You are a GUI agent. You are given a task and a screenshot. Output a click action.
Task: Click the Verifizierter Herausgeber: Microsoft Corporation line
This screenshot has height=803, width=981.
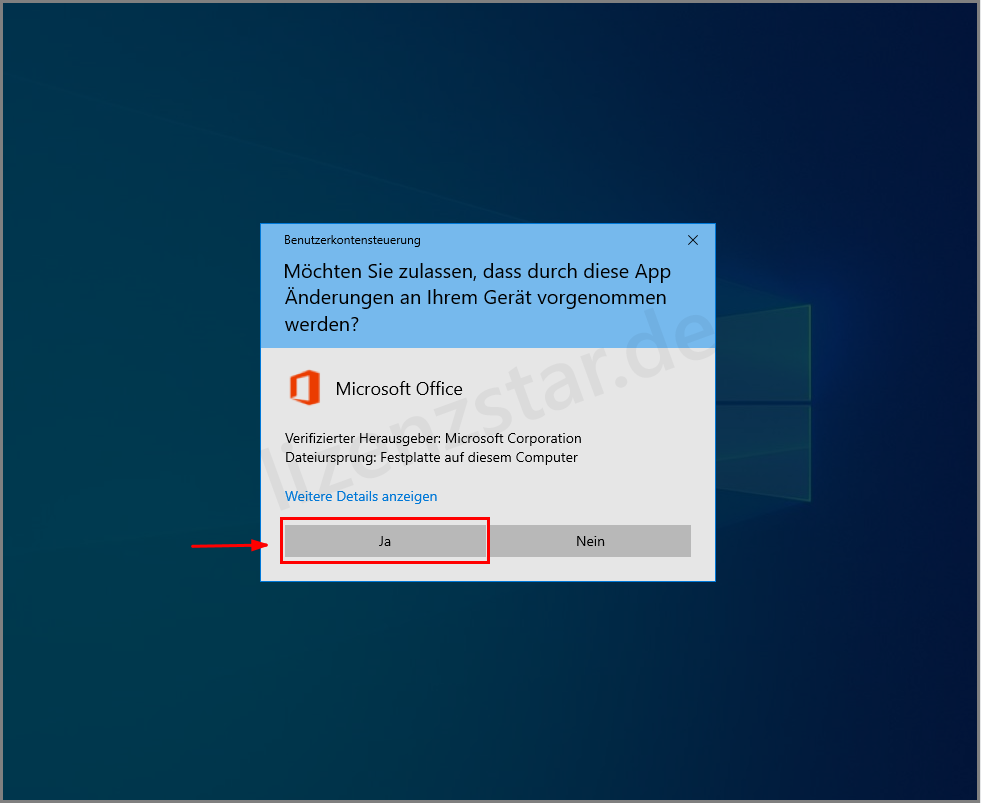(433, 438)
